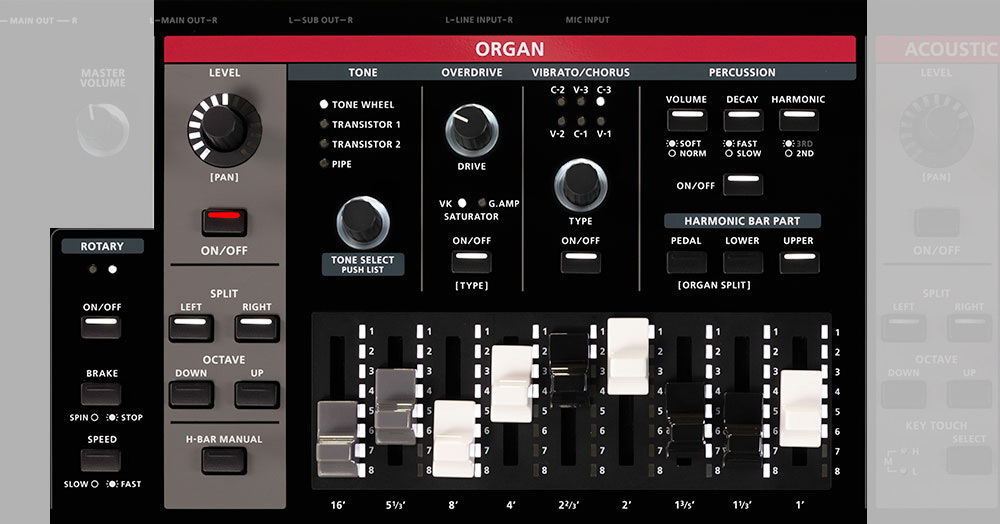This screenshot has height=524, width=1000.
Task: Toggle the Vibrato/Chorus ON/OFF button
Action: (580, 261)
